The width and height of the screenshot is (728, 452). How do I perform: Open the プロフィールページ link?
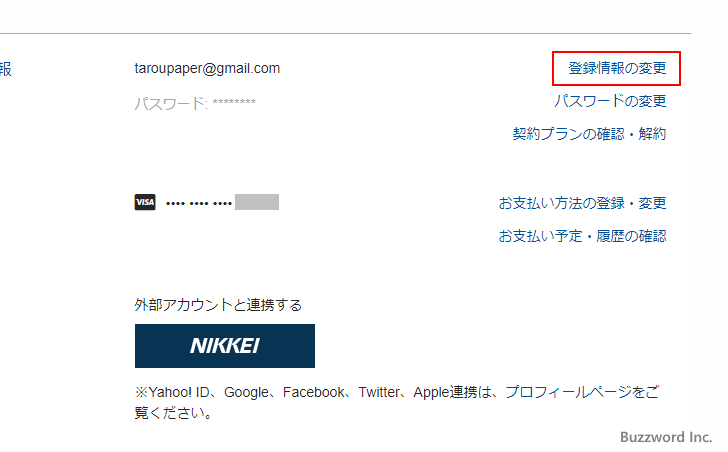click(569, 392)
